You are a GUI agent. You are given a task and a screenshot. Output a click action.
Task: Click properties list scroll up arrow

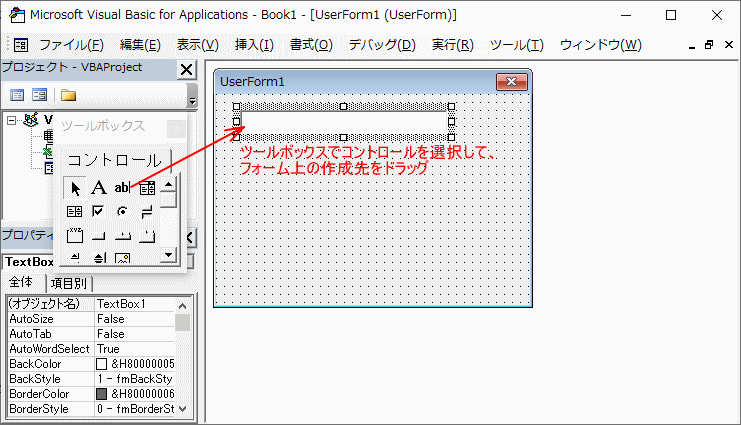click(183, 305)
